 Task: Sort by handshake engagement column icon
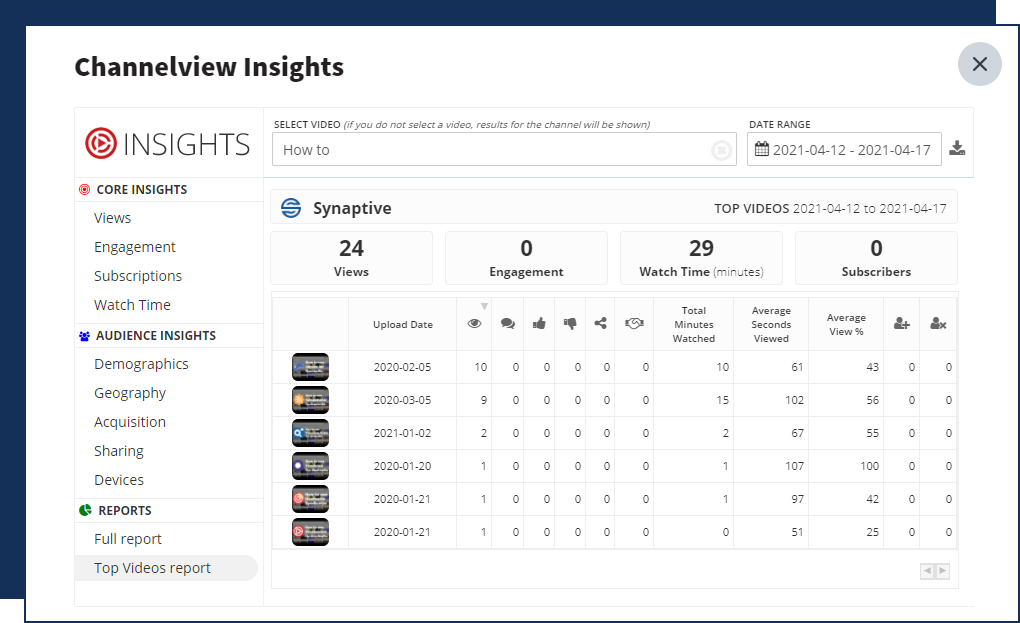coord(634,323)
